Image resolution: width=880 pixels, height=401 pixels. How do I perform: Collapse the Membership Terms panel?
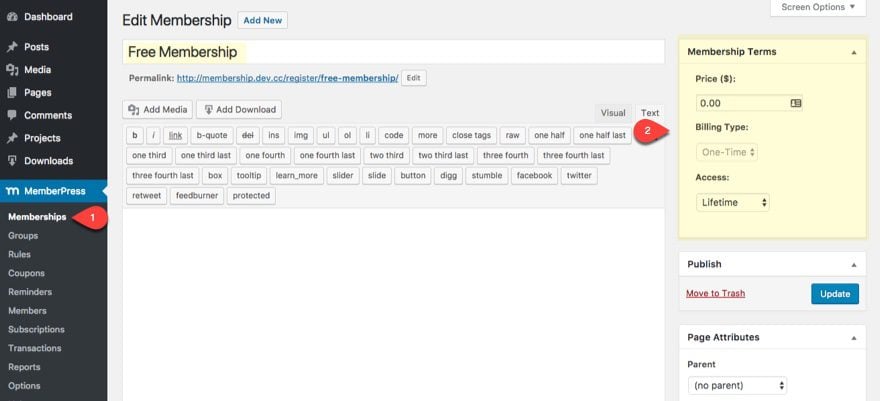854,52
